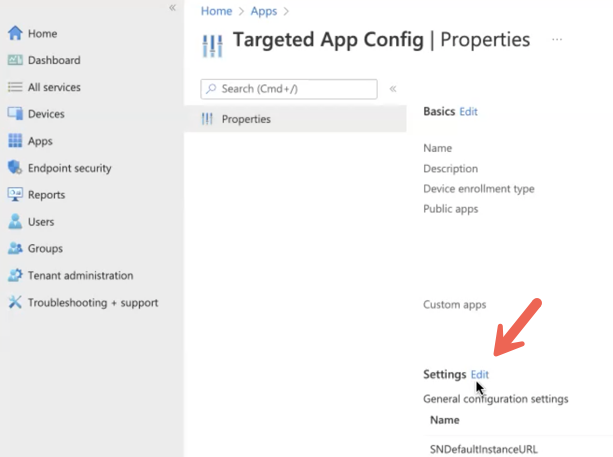Click the SNDefaultInstanceURL setting row
Screen dimensions: 613x457
pyautogui.click(x=484, y=449)
